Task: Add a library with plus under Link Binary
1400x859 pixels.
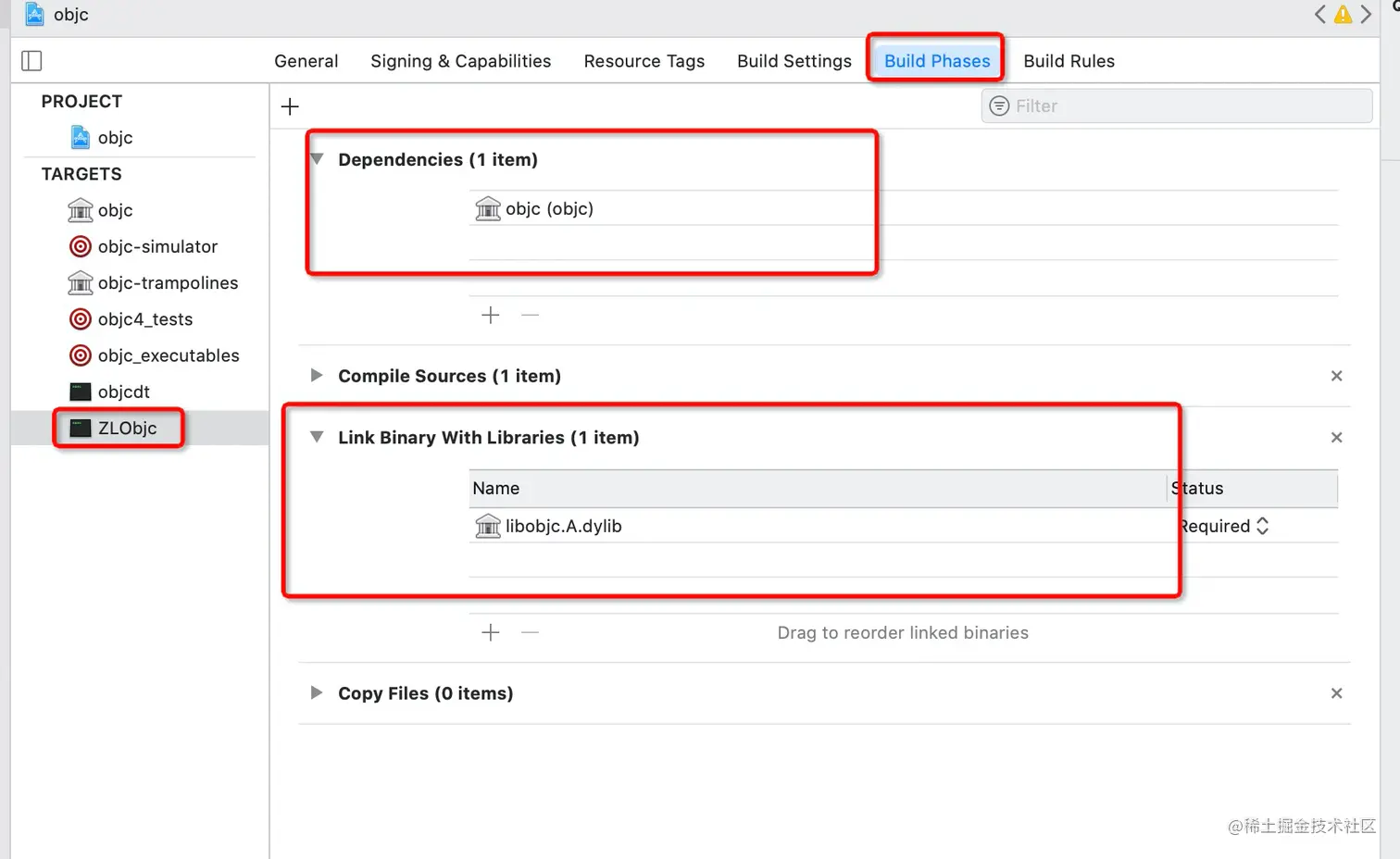Action: [491, 632]
